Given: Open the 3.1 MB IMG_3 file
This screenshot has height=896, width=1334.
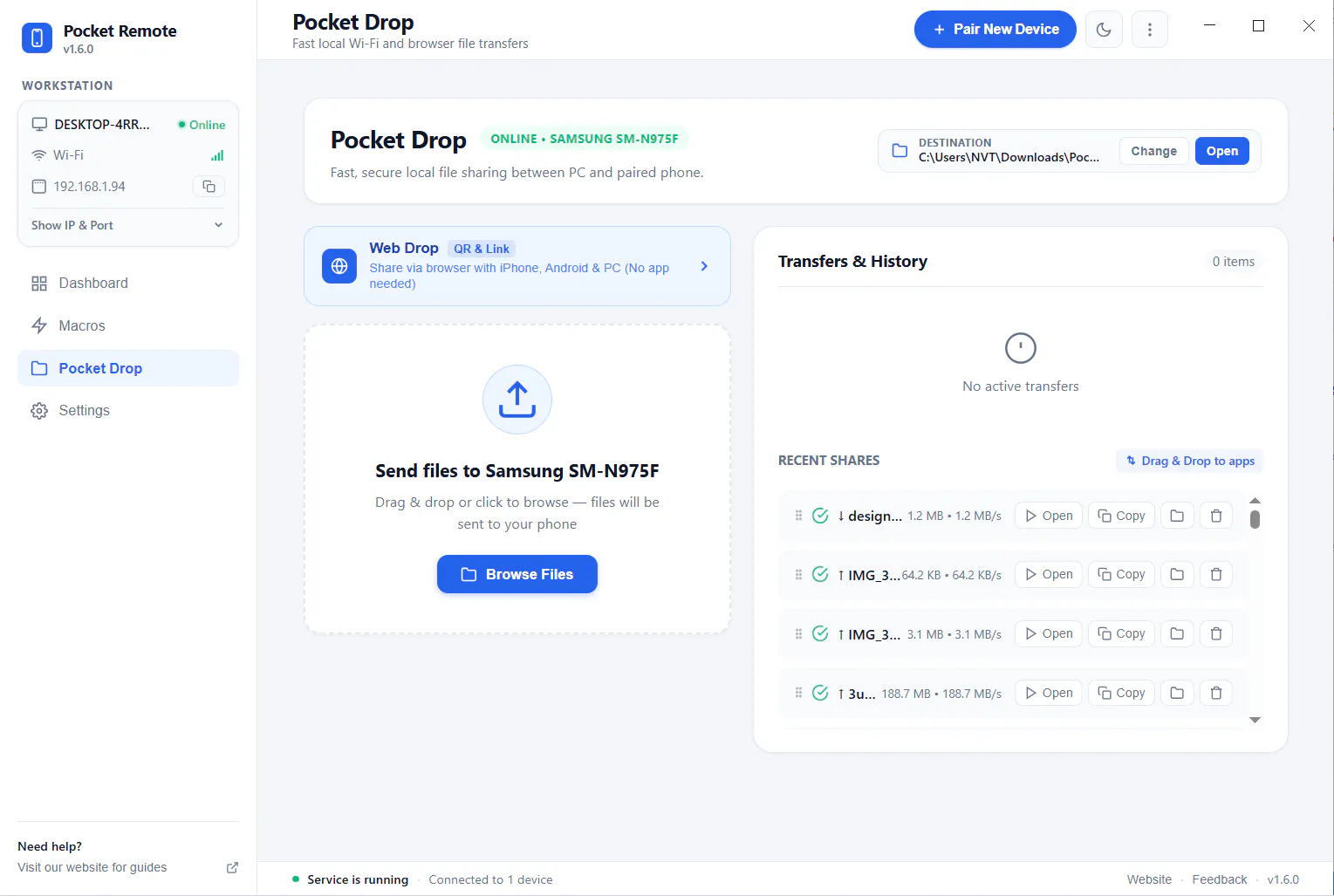Looking at the screenshot, I should click(x=1049, y=633).
